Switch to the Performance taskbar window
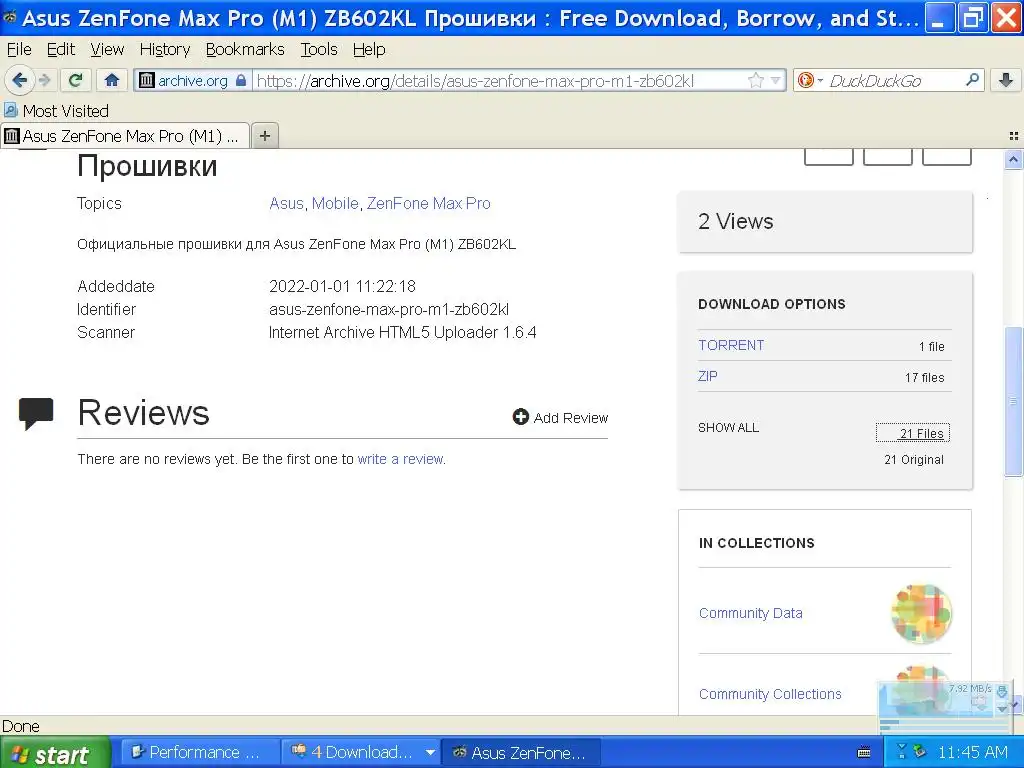1024x768 pixels. pyautogui.click(x=198, y=753)
